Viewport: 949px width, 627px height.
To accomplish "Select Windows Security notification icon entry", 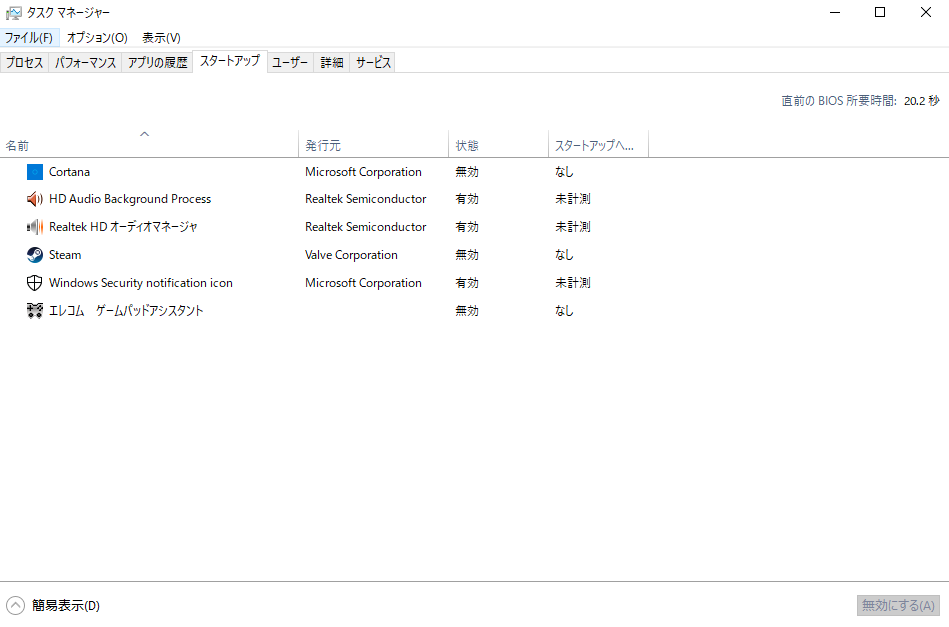I will click(x=140, y=283).
